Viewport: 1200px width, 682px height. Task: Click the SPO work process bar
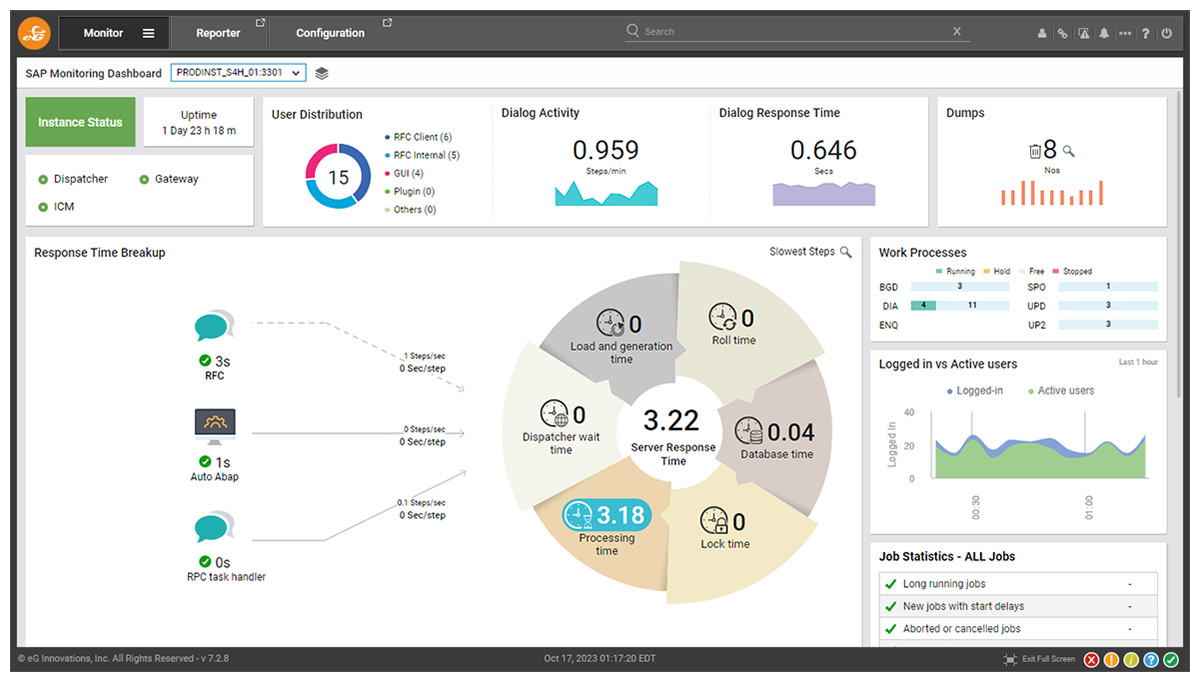point(1108,286)
